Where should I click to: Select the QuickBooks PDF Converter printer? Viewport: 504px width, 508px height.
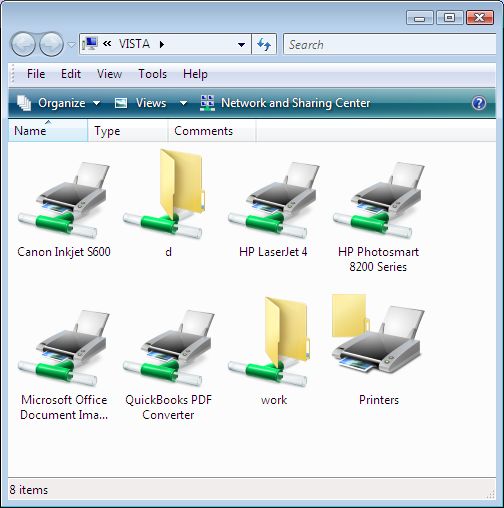tap(168, 348)
